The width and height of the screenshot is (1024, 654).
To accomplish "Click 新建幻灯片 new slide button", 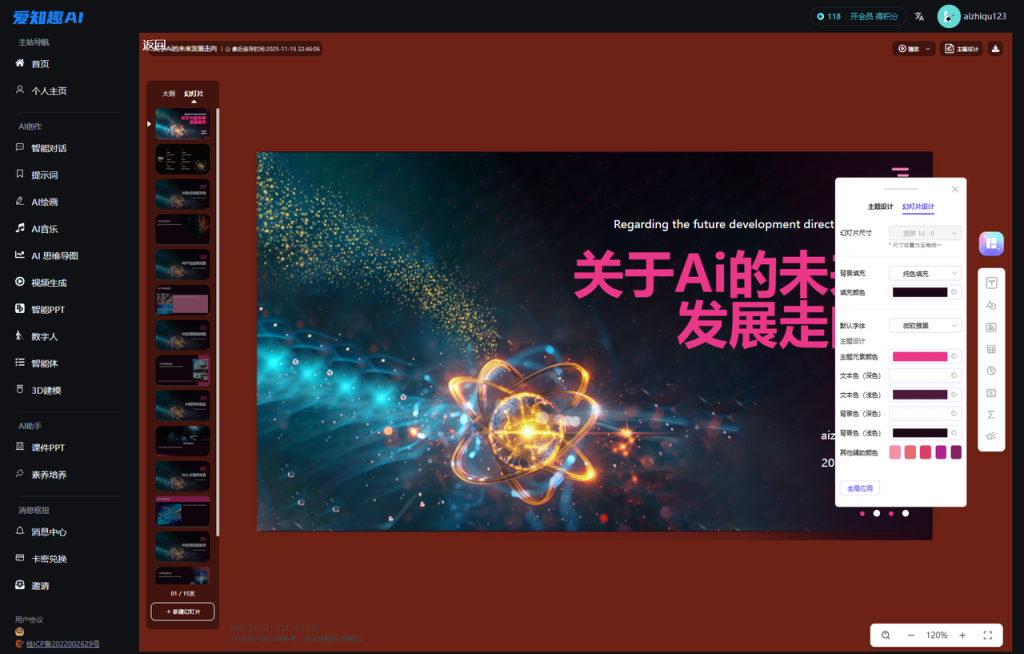I will point(183,612).
